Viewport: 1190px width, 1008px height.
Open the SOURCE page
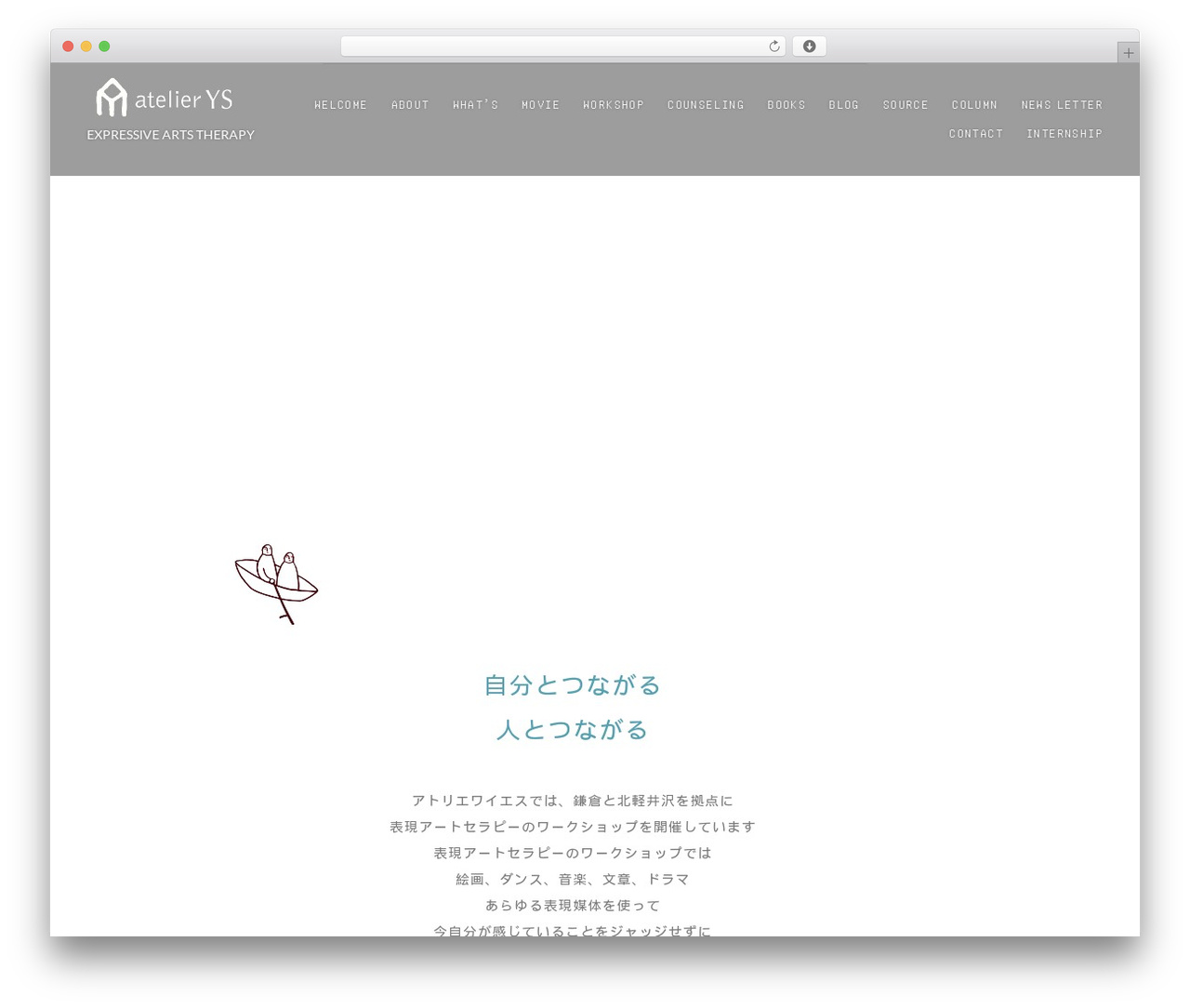[906, 105]
